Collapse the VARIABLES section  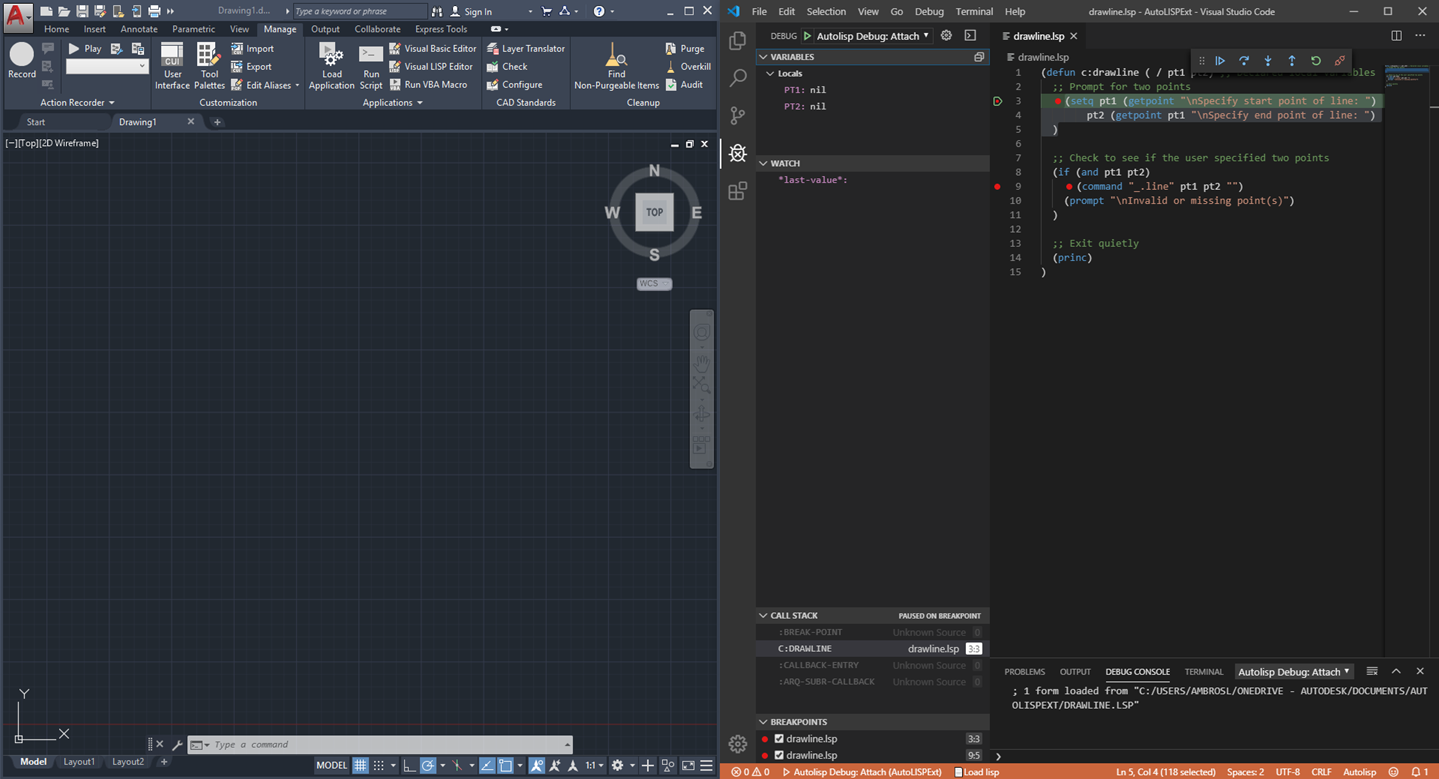pyautogui.click(x=873, y=57)
